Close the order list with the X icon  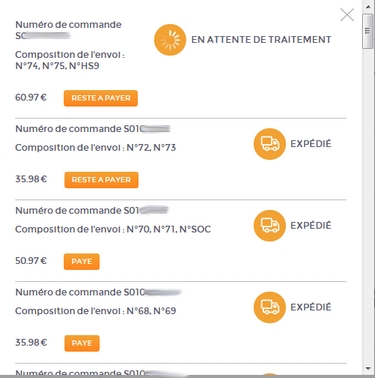coord(347,15)
